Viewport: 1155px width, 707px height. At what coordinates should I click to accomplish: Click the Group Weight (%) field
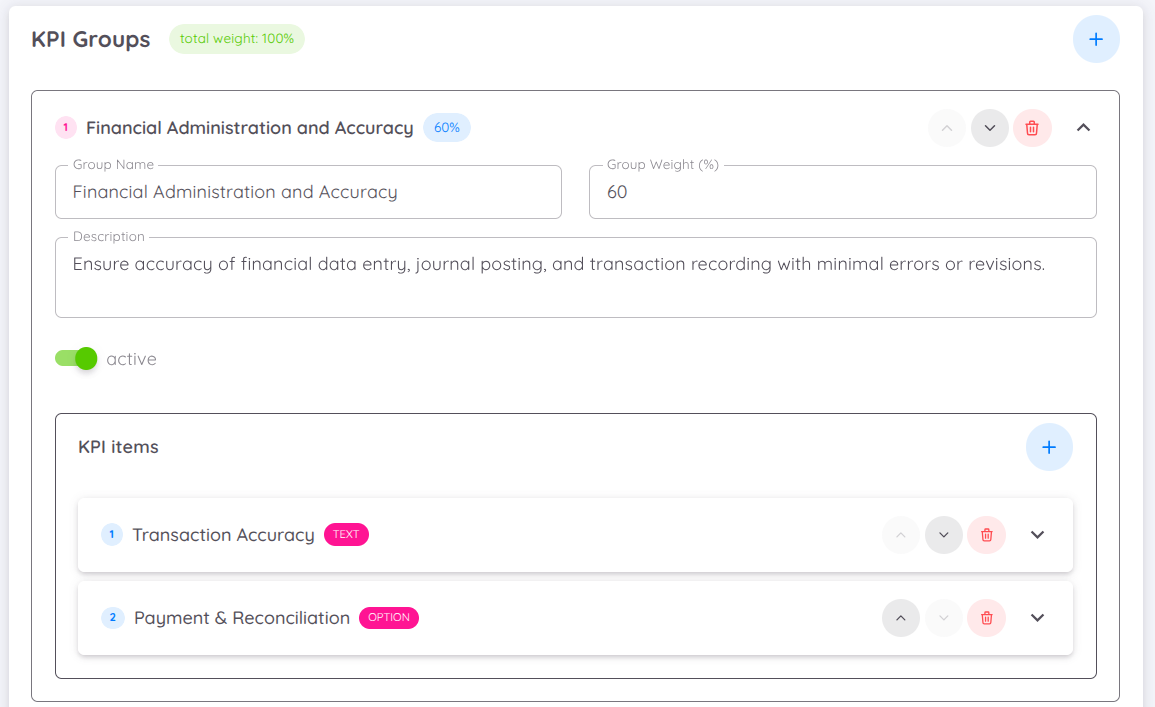tap(843, 192)
